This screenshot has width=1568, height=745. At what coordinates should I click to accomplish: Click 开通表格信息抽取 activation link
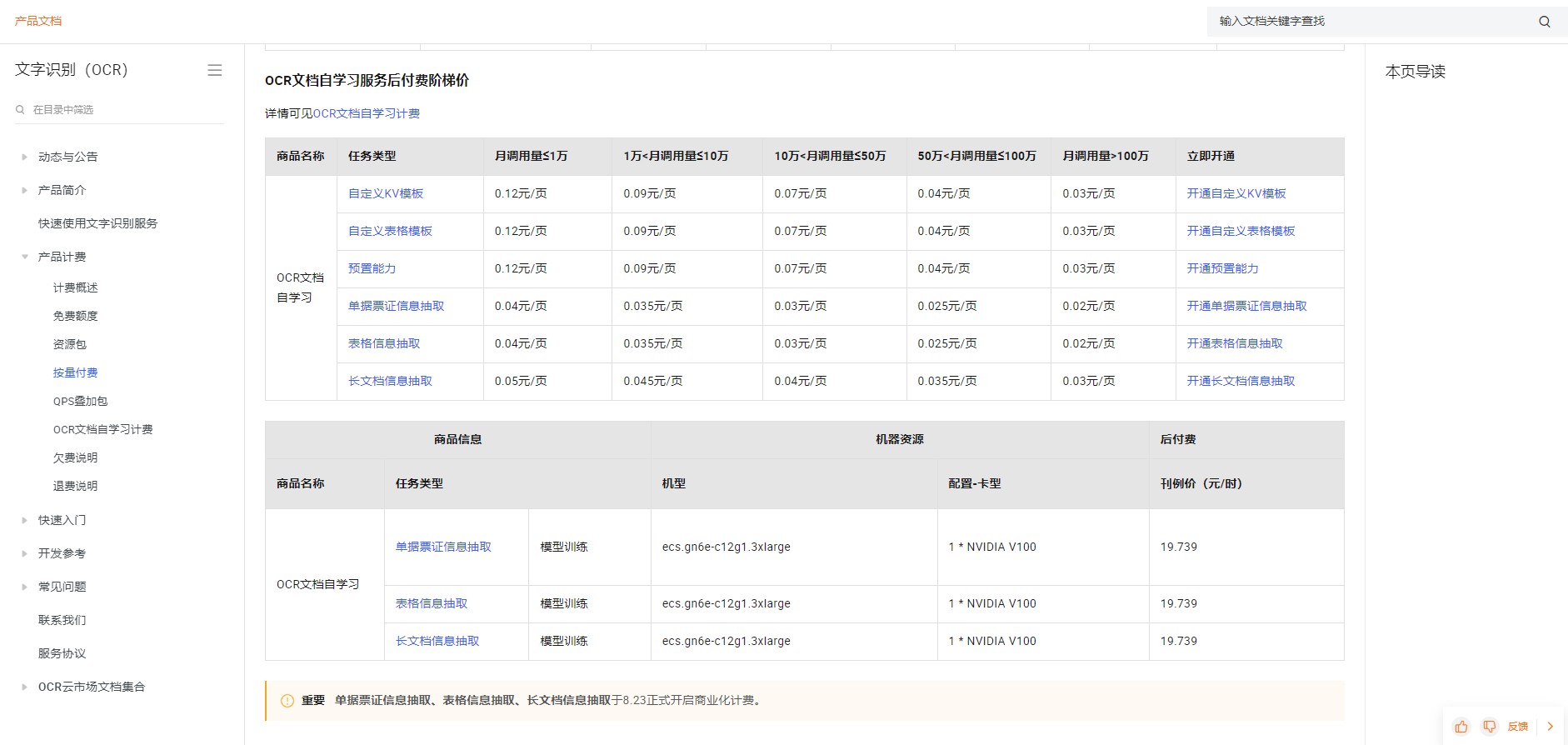(x=1235, y=343)
